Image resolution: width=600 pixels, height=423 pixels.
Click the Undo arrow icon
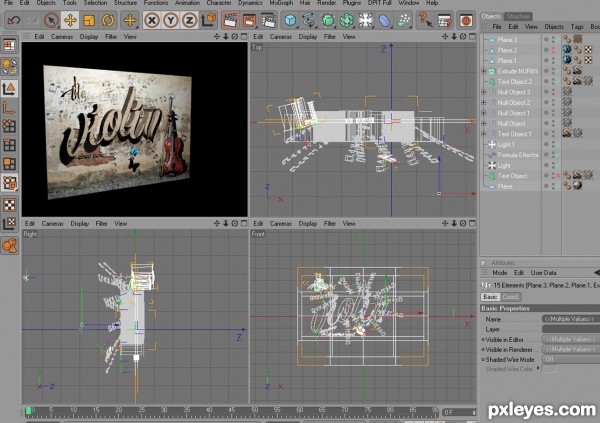point(14,20)
